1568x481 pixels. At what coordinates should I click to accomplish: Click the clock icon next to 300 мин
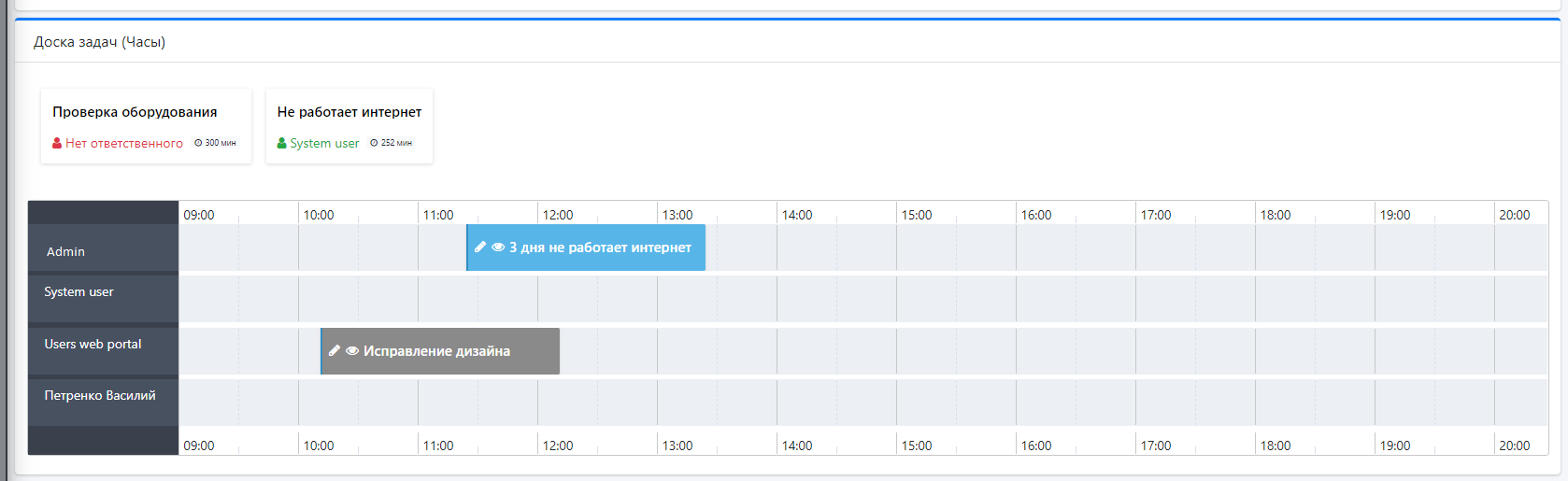[198, 143]
